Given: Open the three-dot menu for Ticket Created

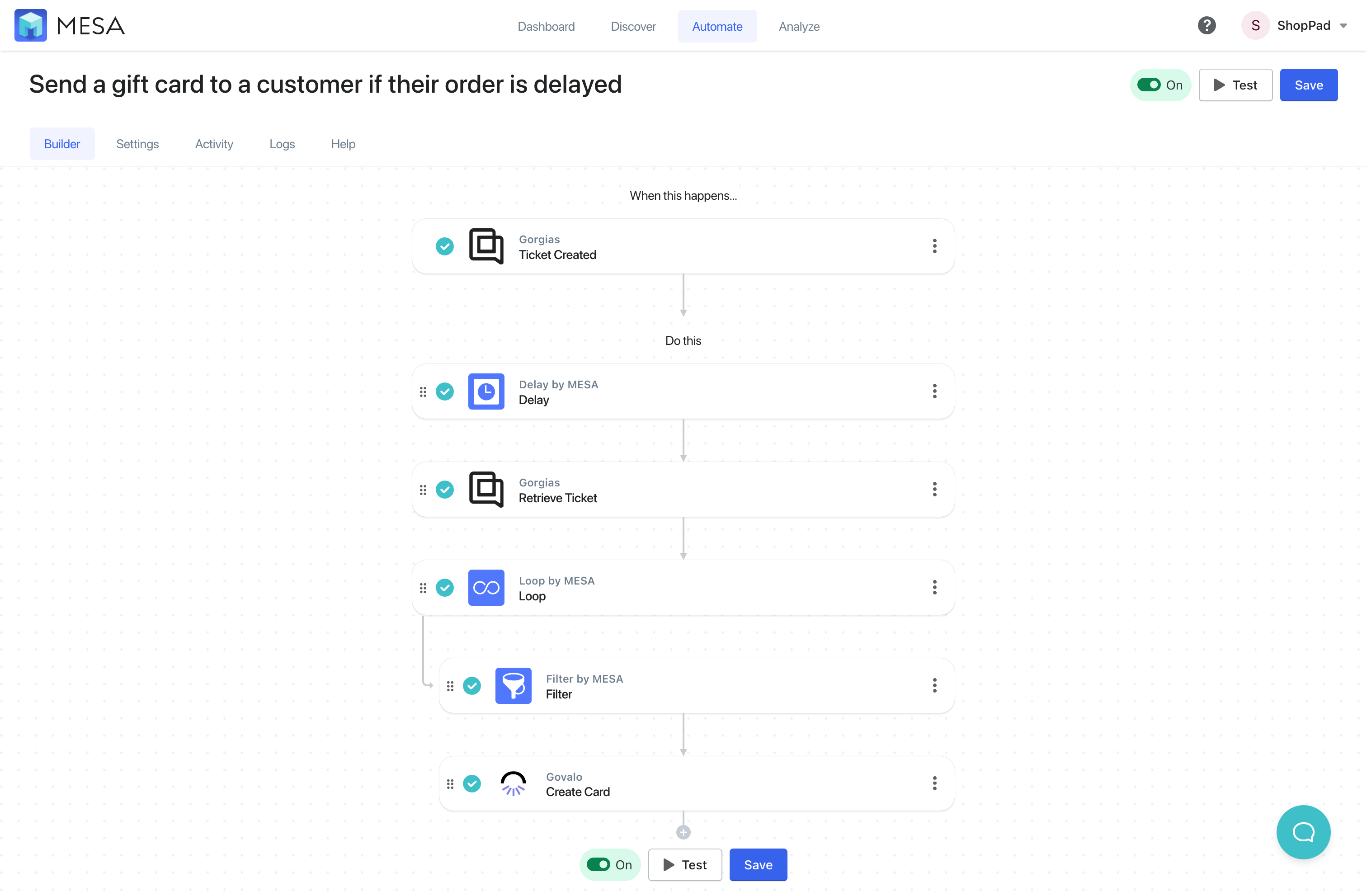Looking at the screenshot, I should [934, 246].
